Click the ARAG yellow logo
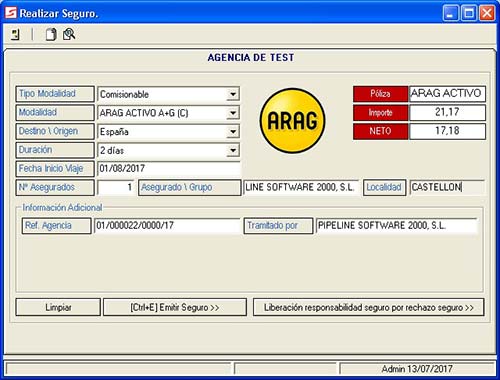The height and width of the screenshot is (380, 500). [x=292, y=120]
